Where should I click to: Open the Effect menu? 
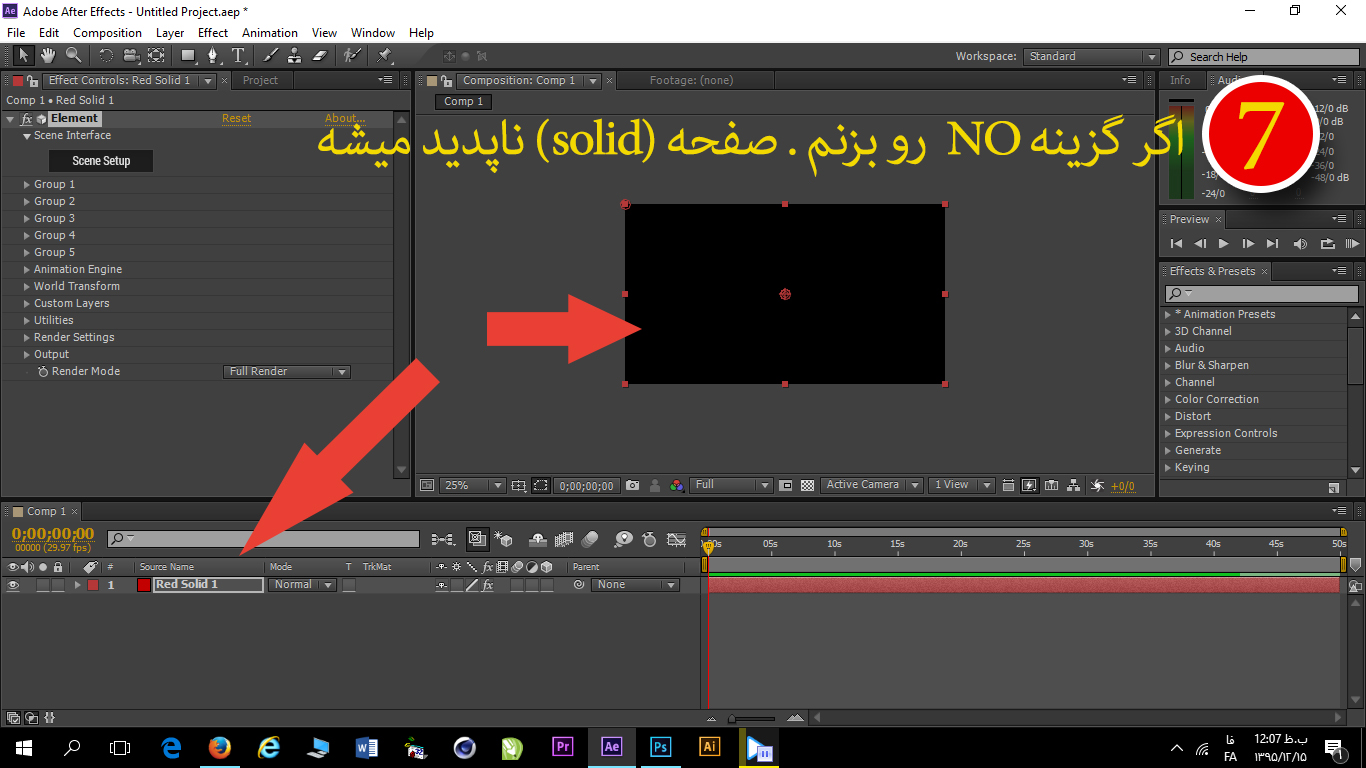[213, 33]
